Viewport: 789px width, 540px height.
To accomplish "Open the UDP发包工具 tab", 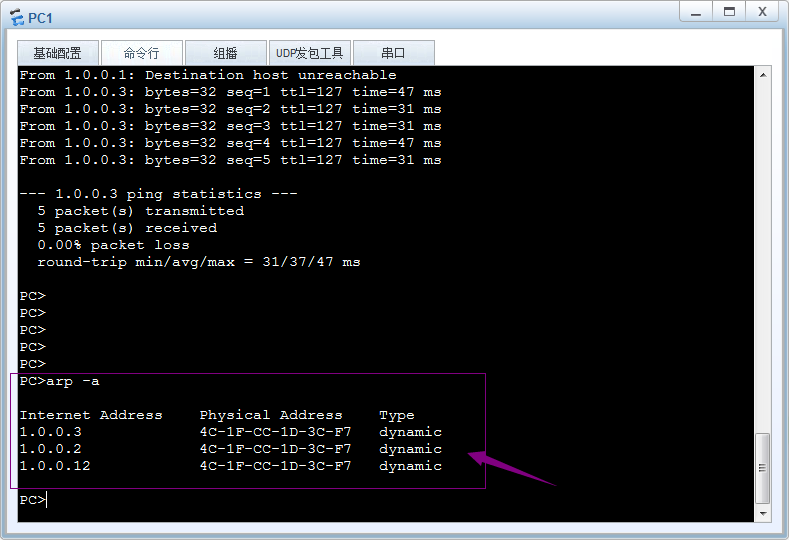I will [x=309, y=53].
